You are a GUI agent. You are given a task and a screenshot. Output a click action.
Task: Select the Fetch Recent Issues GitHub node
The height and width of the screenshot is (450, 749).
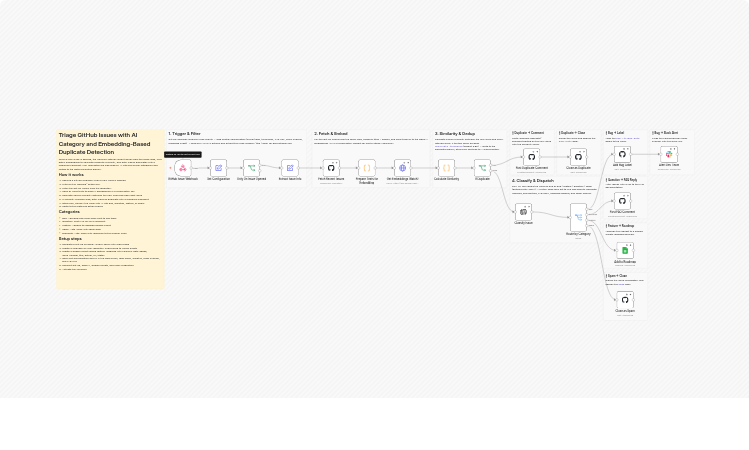click(331, 168)
